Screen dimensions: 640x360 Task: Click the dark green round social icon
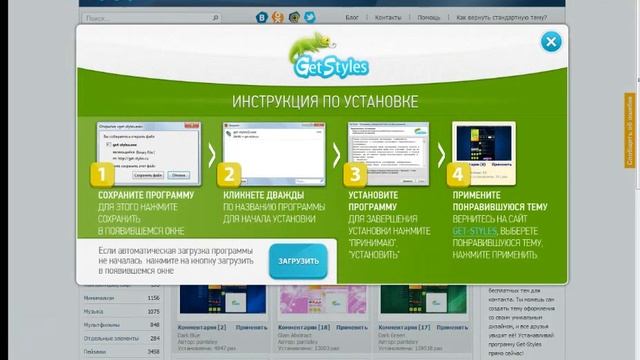pyautogui.click(x=294, y=18)
